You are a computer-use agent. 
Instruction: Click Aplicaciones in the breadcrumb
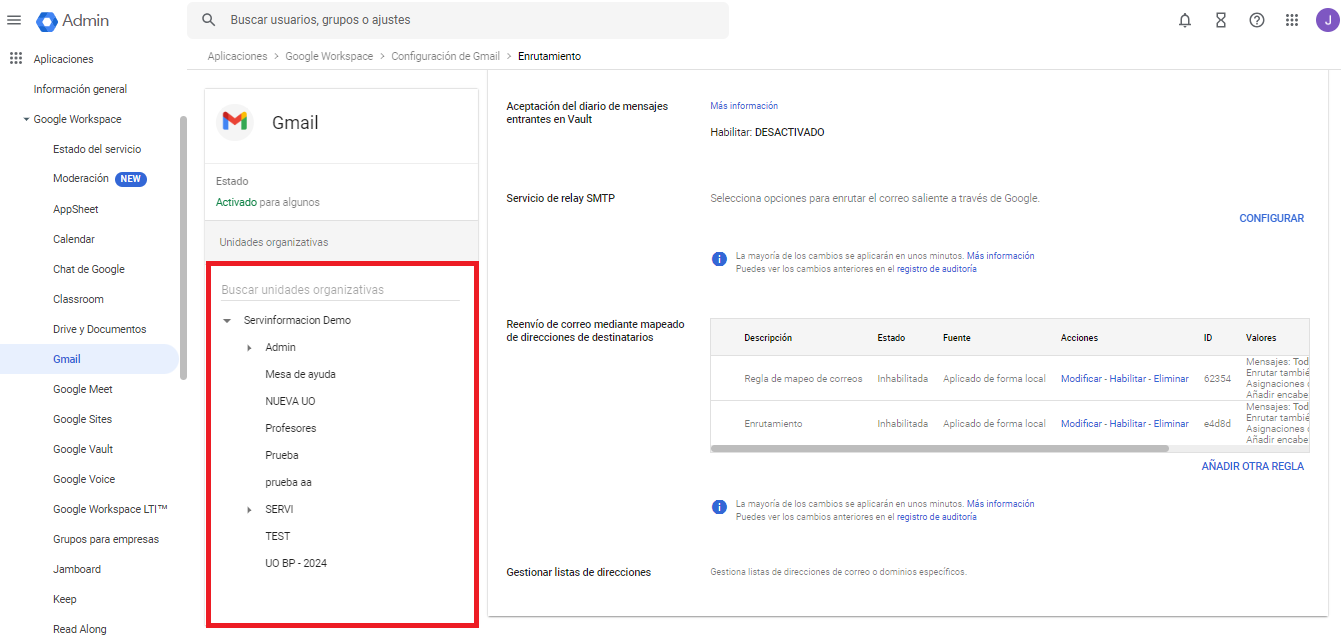(x=237, y=56)
